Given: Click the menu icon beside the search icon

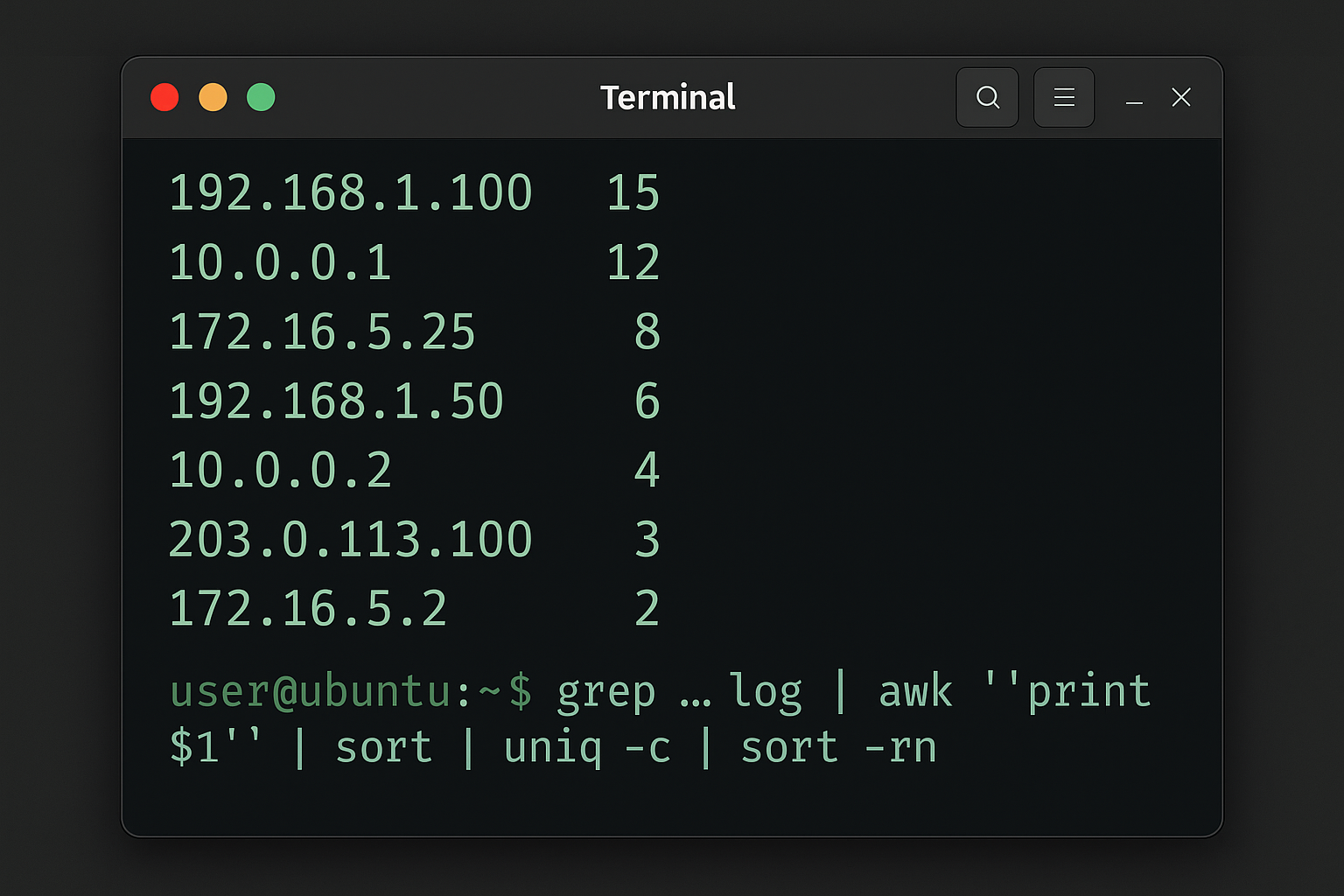Looking at the screenshot, I should (1063, 97).
